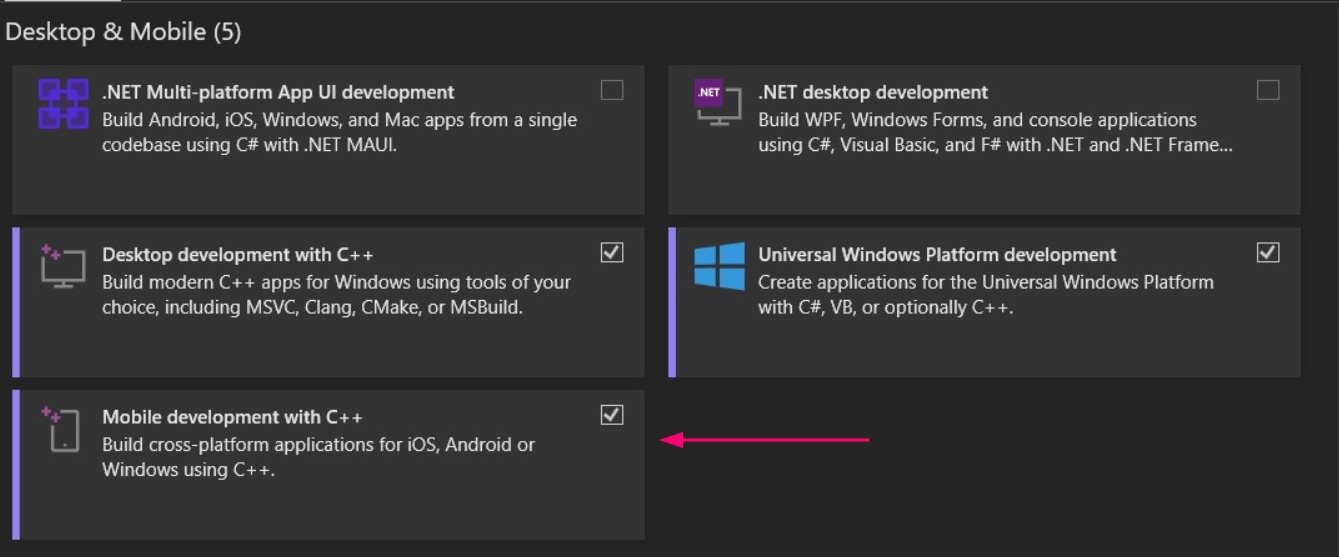Image resolution: width=1339 pixels, height=557 pixels.
Task: Select the Desktop development with C++ title
Action: (x=238, y=254)
